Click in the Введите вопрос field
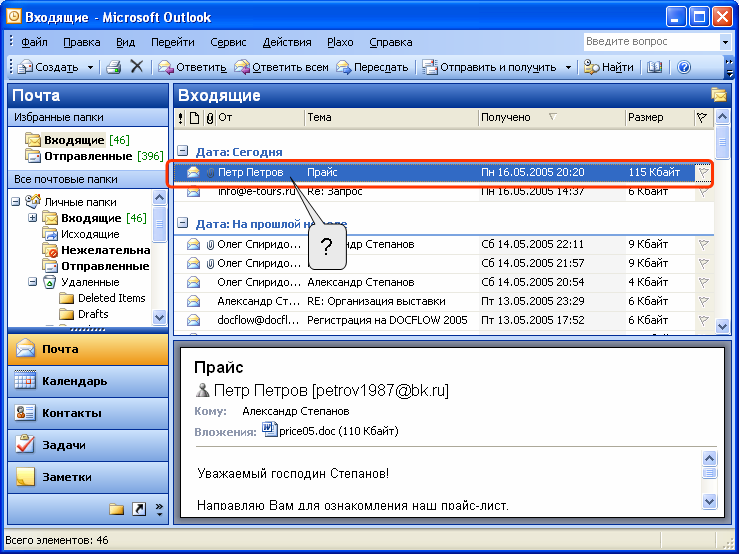739x554 pixels. tap(651, 42)
